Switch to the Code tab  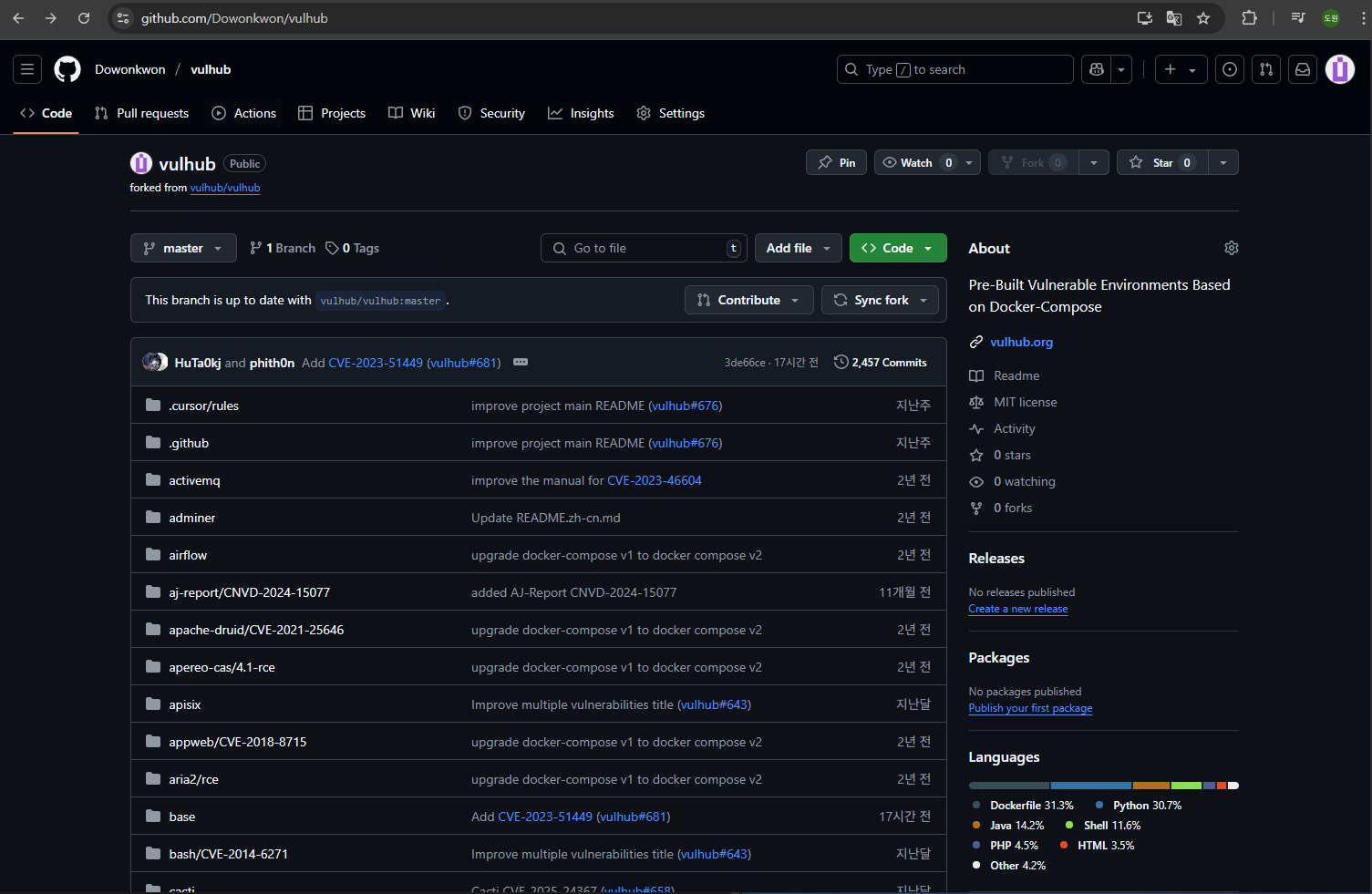coord(46,113)
